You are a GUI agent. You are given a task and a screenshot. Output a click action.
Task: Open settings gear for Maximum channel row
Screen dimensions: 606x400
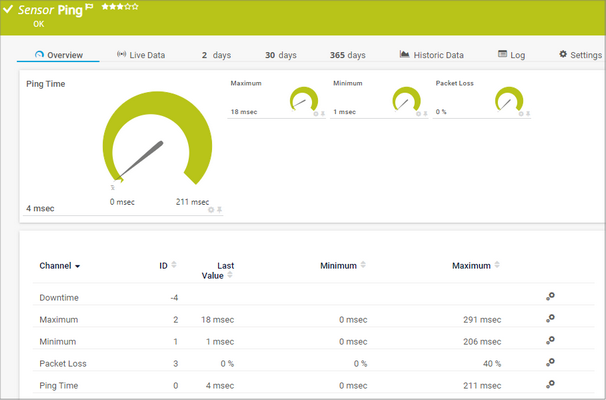[x=550, y=319]
